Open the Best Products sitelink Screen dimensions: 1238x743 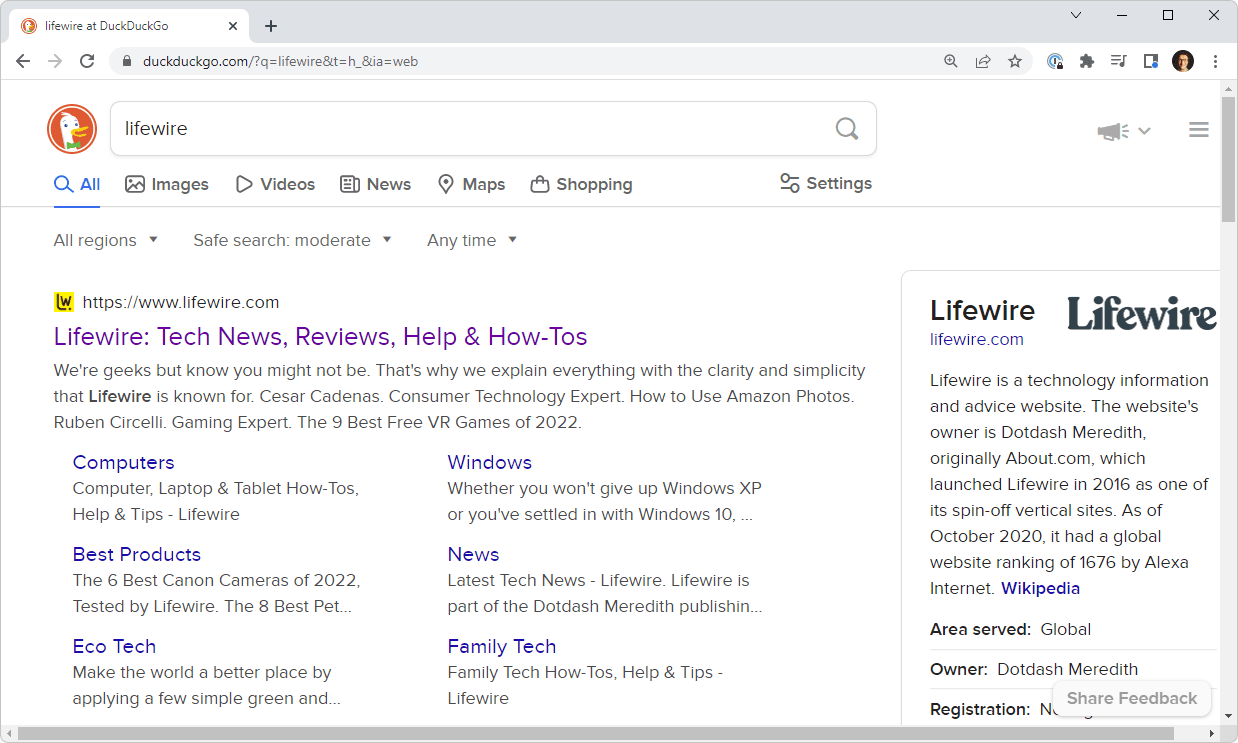(x=136, y=554)
